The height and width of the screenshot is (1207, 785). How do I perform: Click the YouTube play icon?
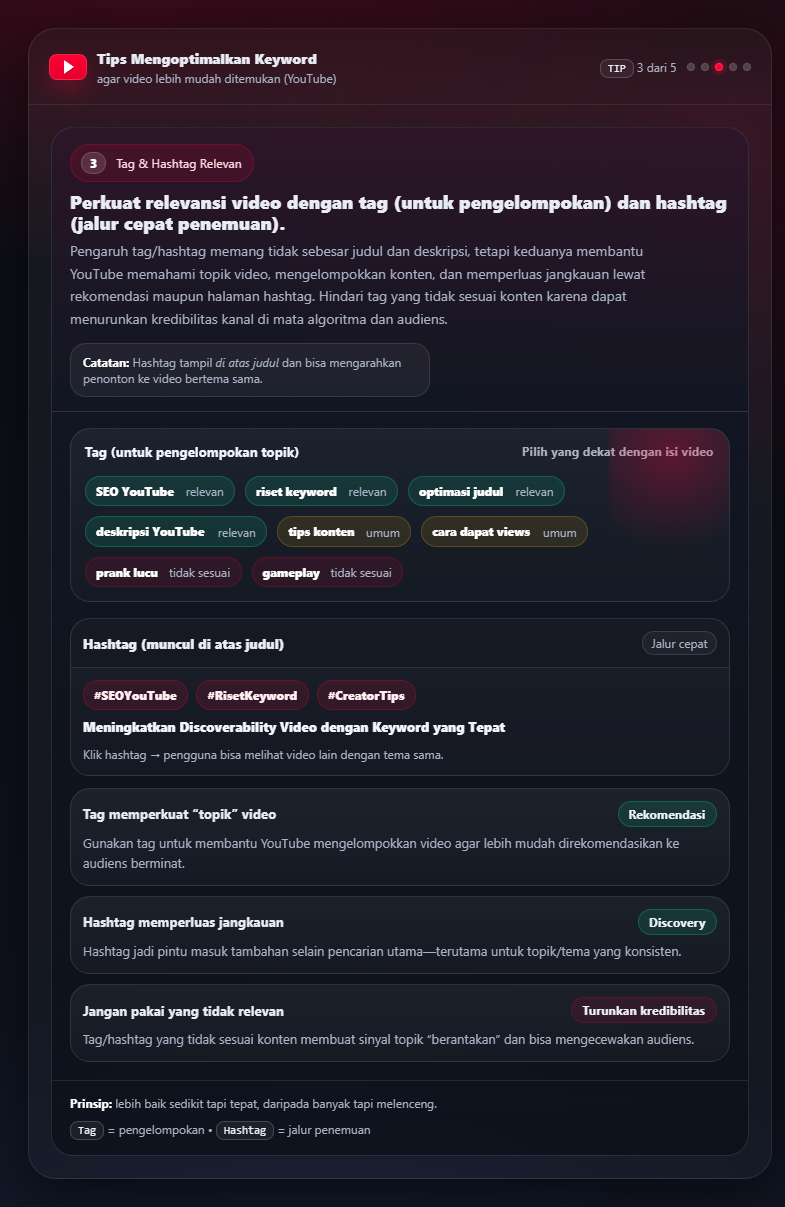coord(67,67)
